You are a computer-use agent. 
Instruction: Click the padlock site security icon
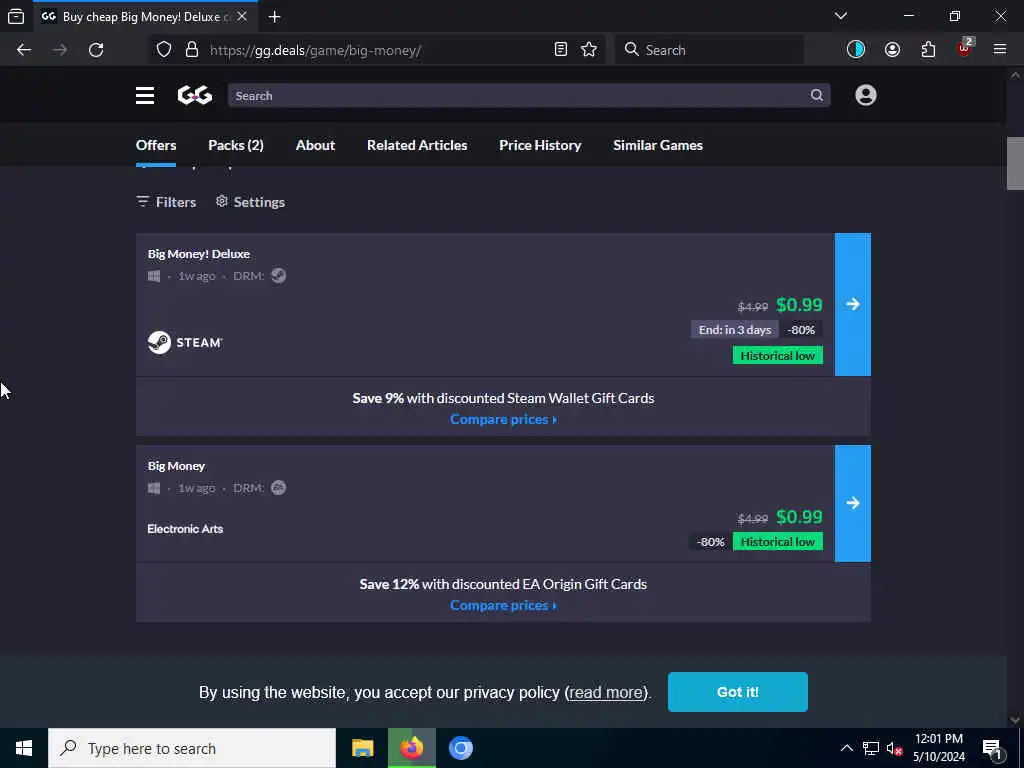click(191, 50)
